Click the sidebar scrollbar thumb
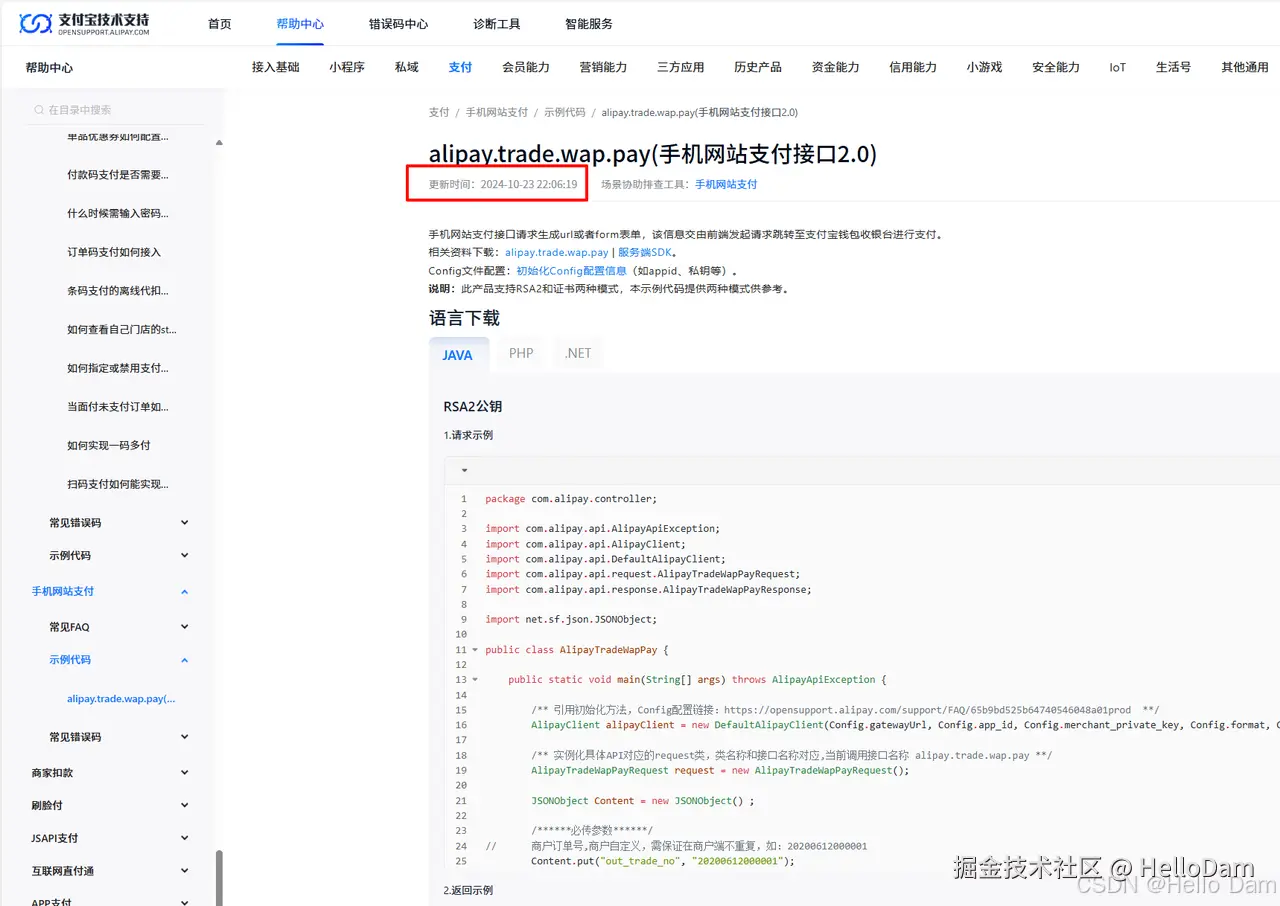Screen dimensions: 1280x906 (219, 877)
